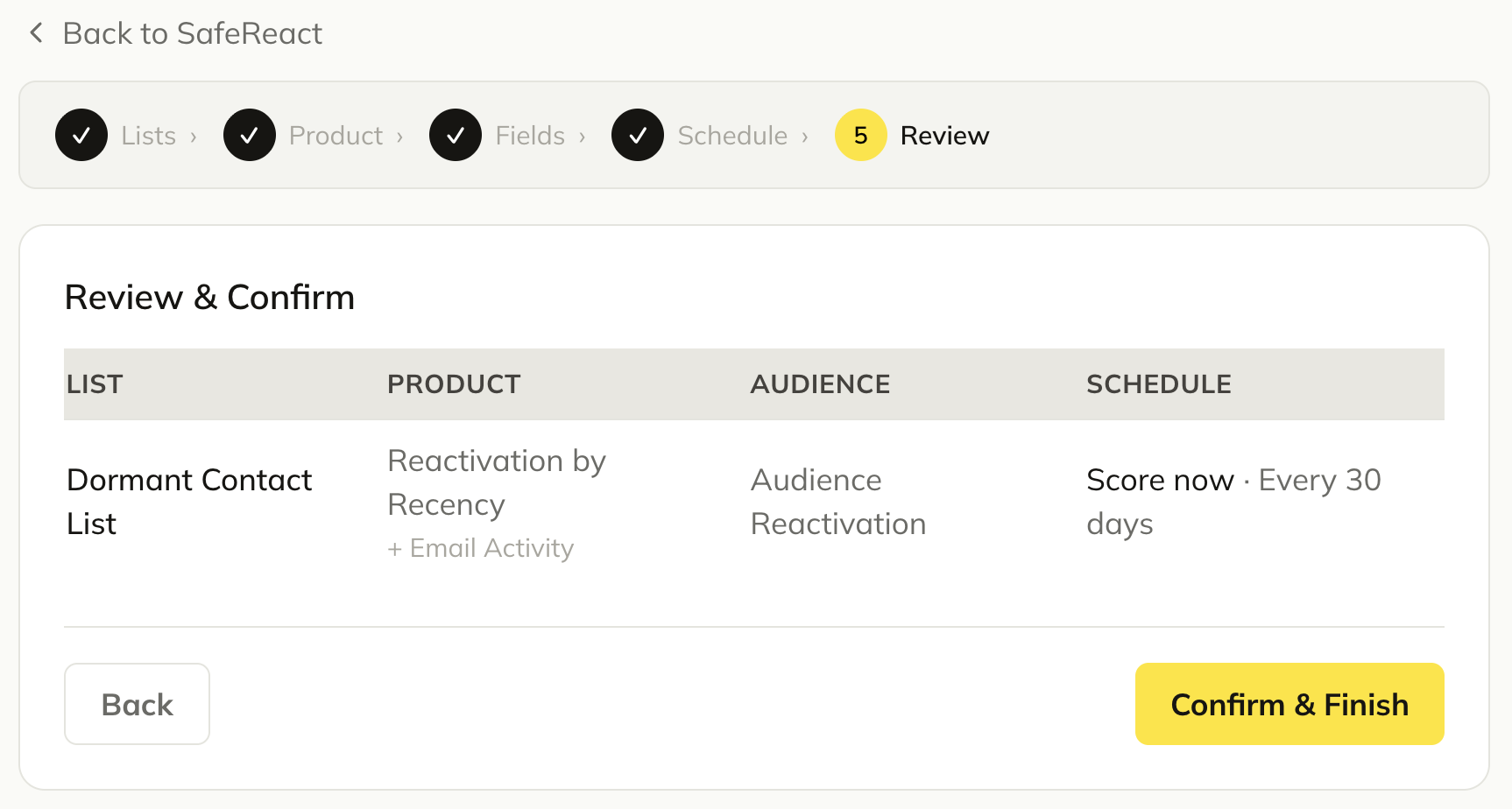
Task: Click the AUDIENCE column header
Action: [820, 384]
